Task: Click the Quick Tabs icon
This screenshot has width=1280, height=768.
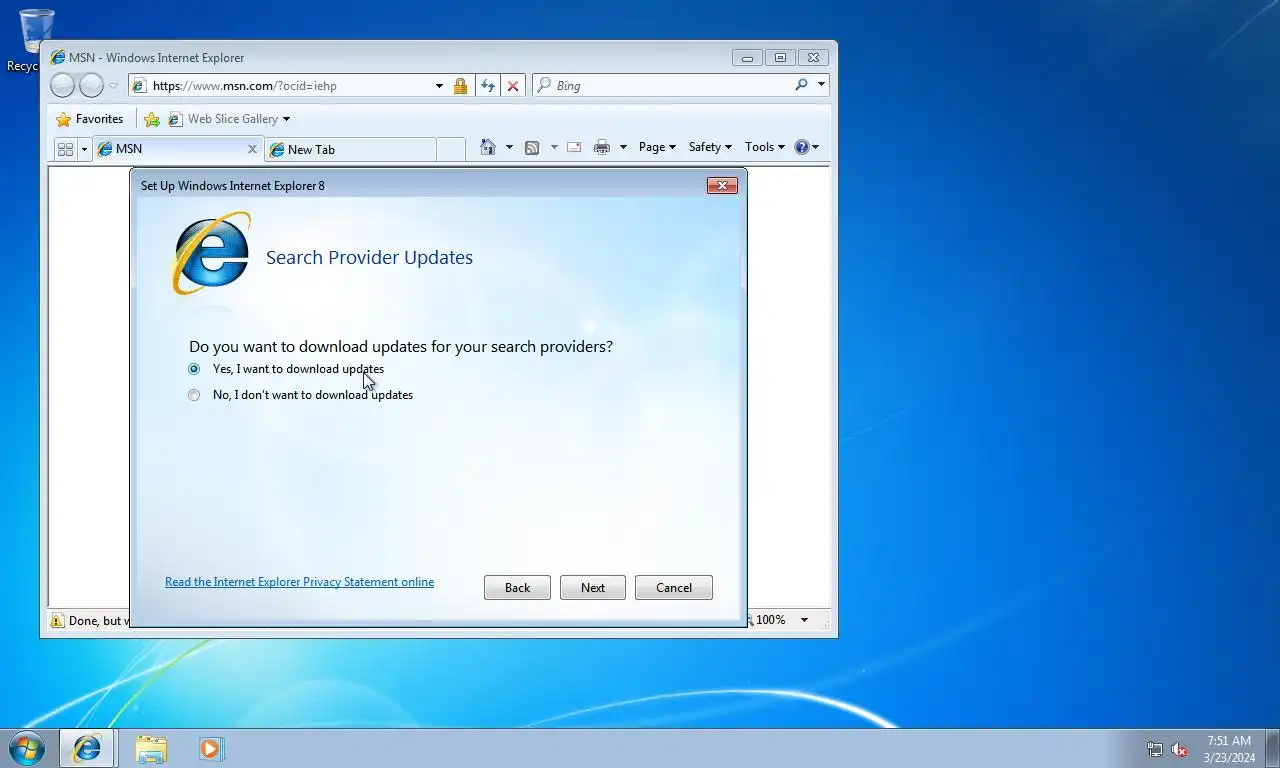Action: (x=66, y=149)
